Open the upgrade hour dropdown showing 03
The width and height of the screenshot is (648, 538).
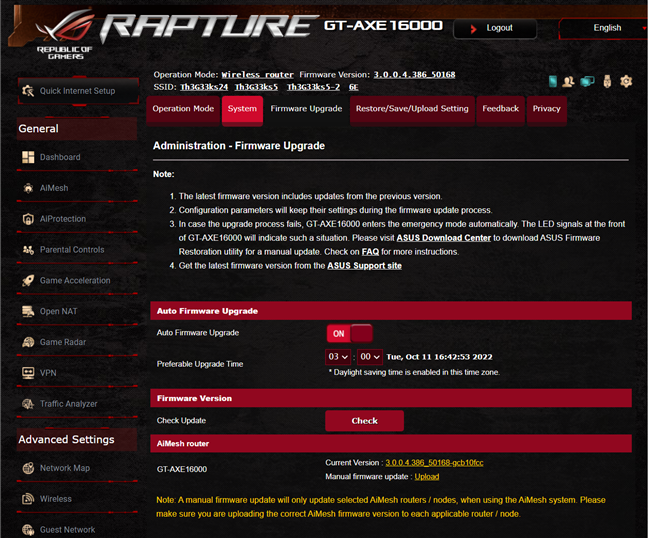tap(338, 357)
